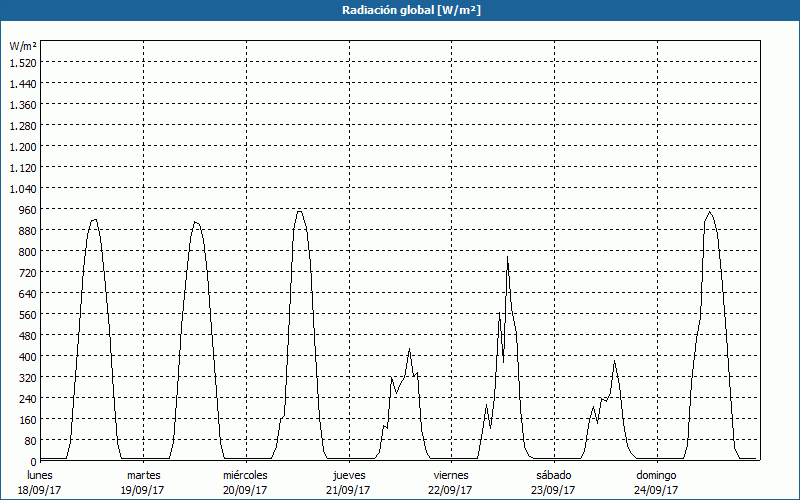
Task: Select the 1.200 y-axis value label
Action: tap(22, 146)
